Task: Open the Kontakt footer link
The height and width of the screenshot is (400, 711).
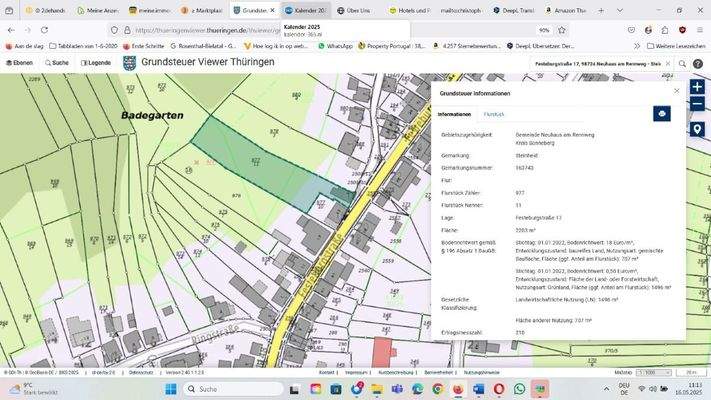Action: point(326,372)
